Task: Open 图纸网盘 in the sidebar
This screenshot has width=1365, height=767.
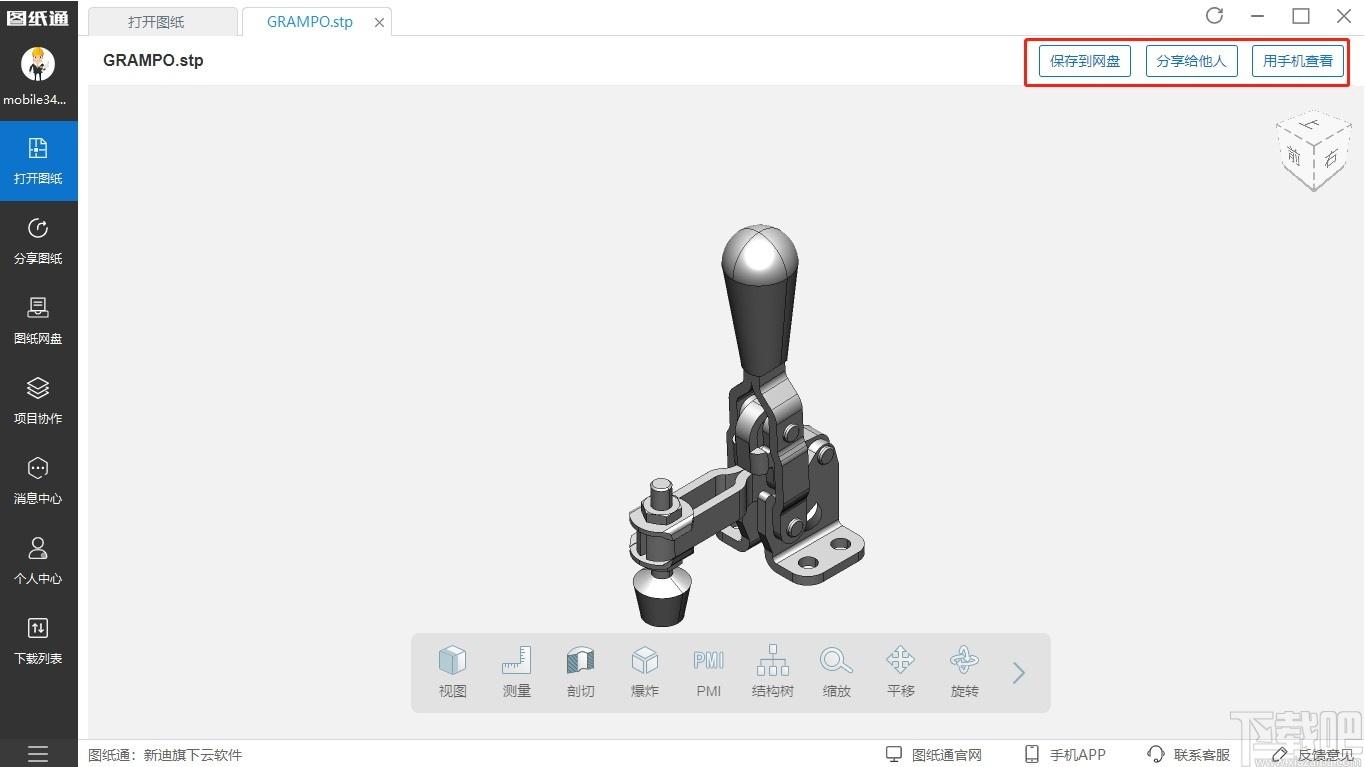Action: pos(38,321)
